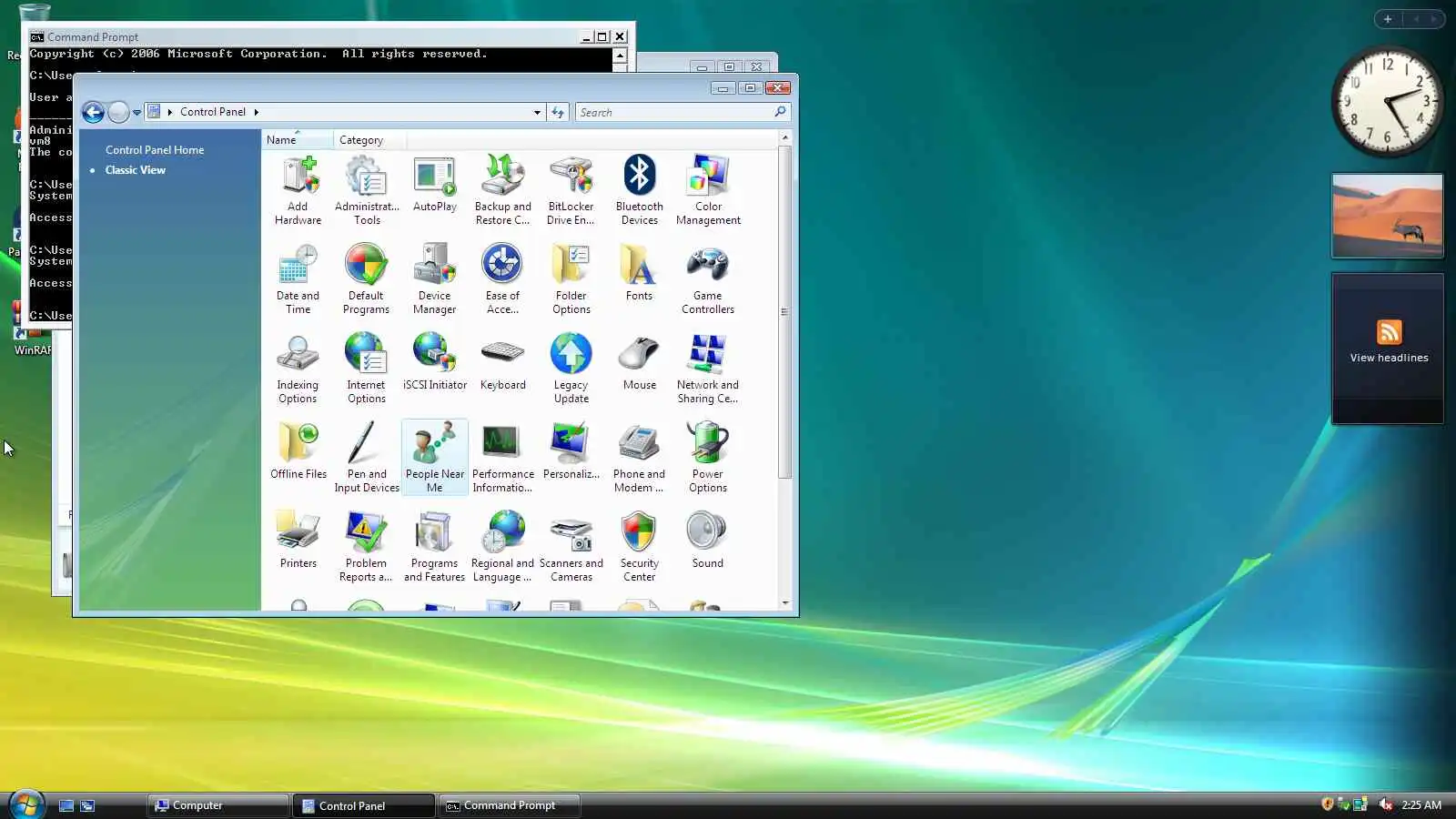Switch to Computer taskbar button
Image resolution: width=1456 pixels, height=819 pixels.
(x=218, y=805)
